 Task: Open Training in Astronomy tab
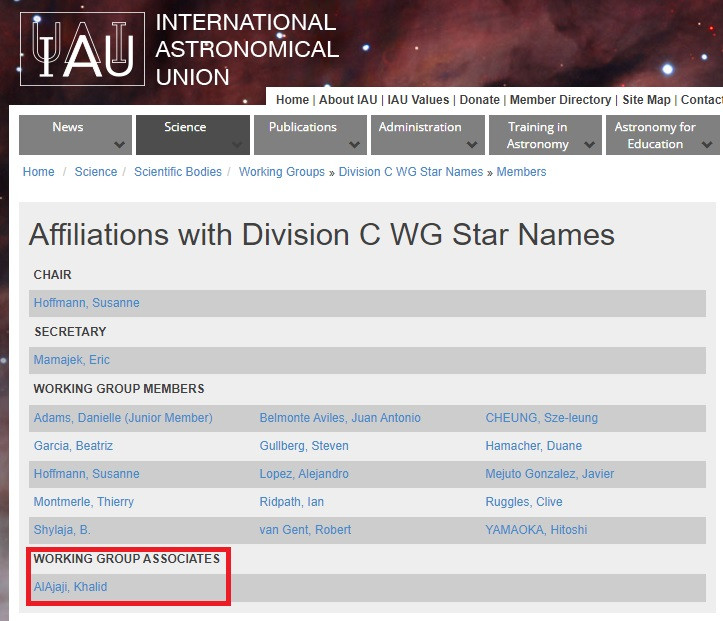point(545,135)
